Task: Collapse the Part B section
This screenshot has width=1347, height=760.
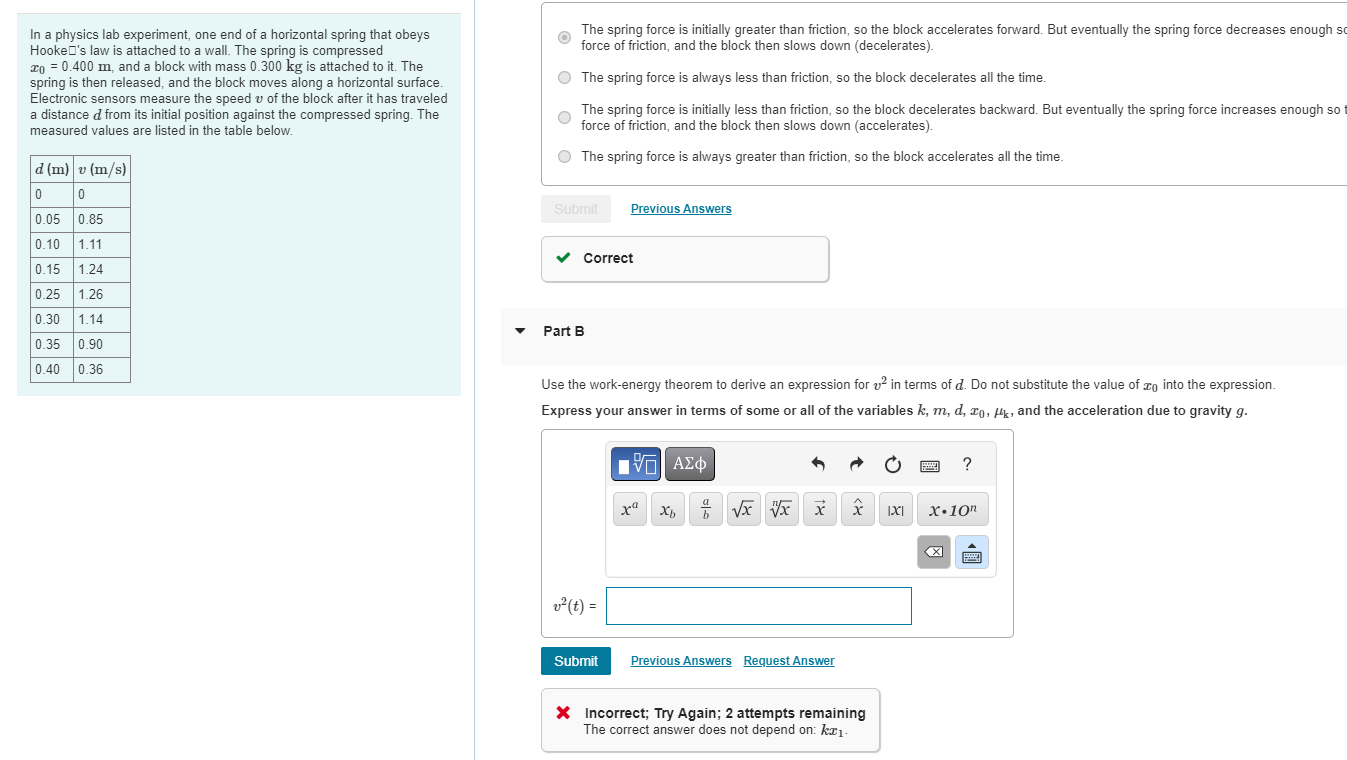Action: (x=520, y=331)
